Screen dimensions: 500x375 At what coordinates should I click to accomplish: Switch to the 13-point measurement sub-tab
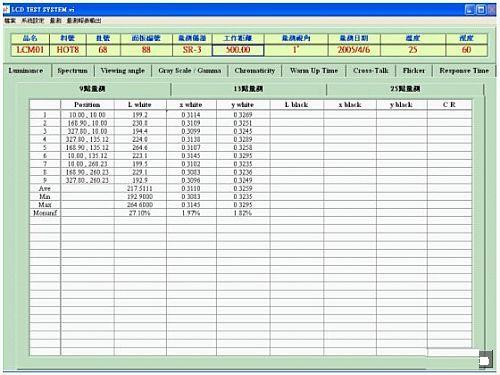pyautogui.click(x=248, y=89)
